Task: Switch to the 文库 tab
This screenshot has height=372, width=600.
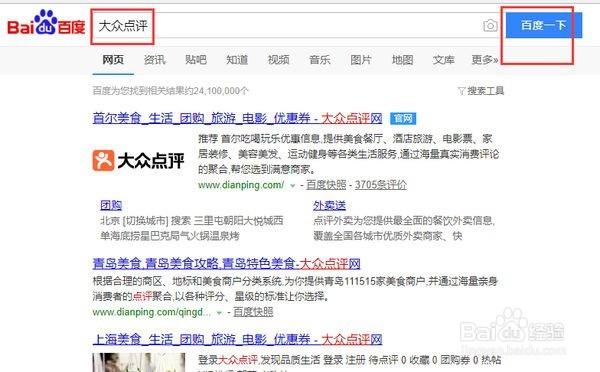Action: [x=443, y=60]
